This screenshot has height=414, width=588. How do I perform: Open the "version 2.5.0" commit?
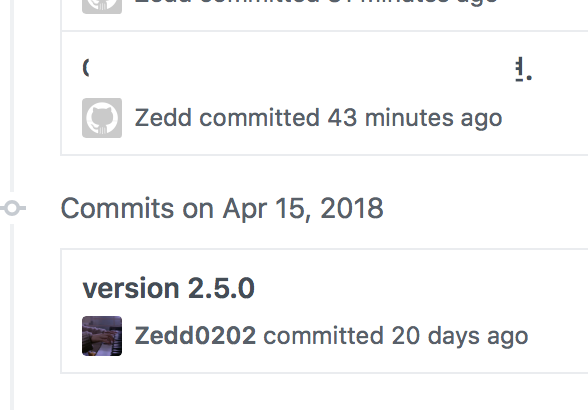(x=168, y=289)
